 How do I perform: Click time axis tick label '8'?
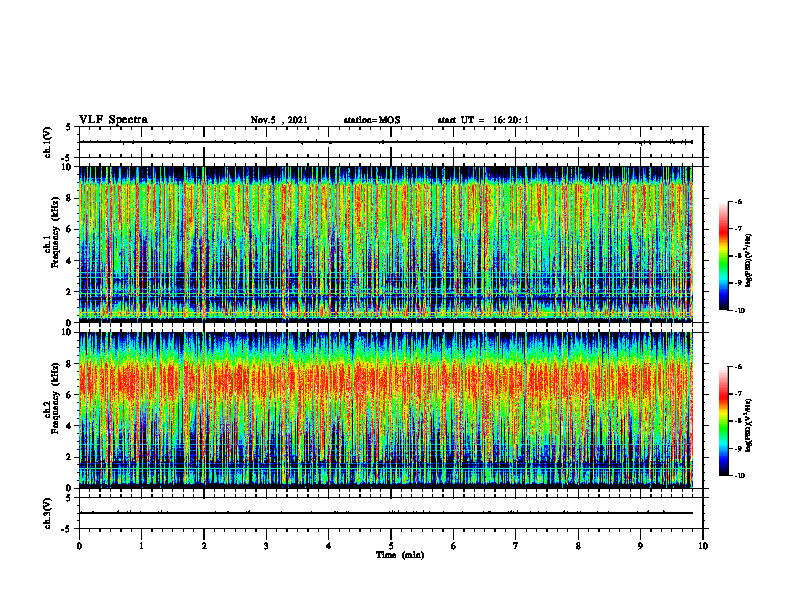(x=578, y=546)
